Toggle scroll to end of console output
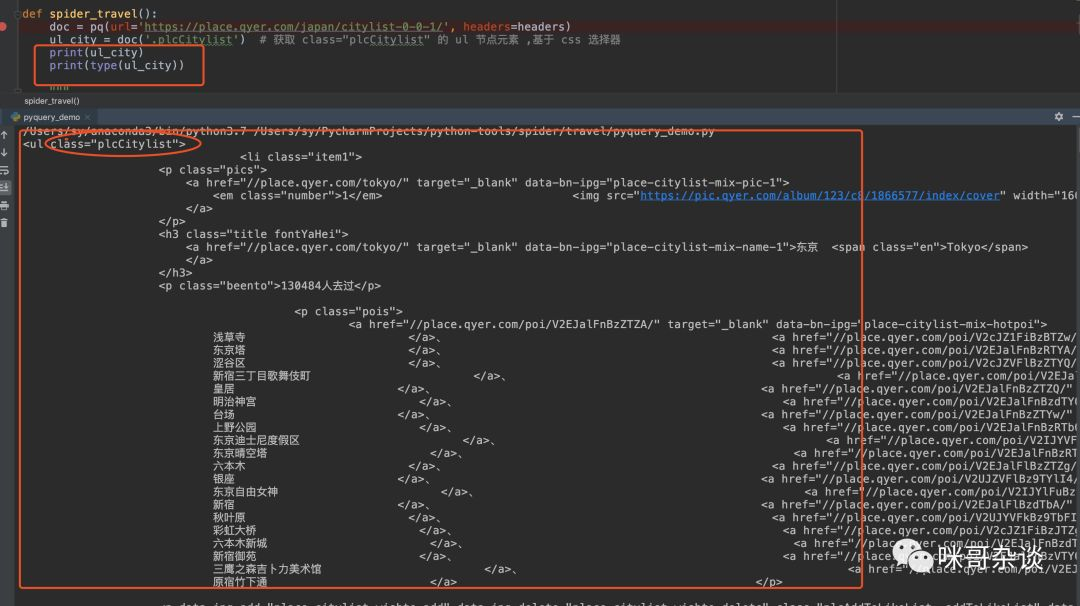1080x606 pixels. [x=4, y=187]
